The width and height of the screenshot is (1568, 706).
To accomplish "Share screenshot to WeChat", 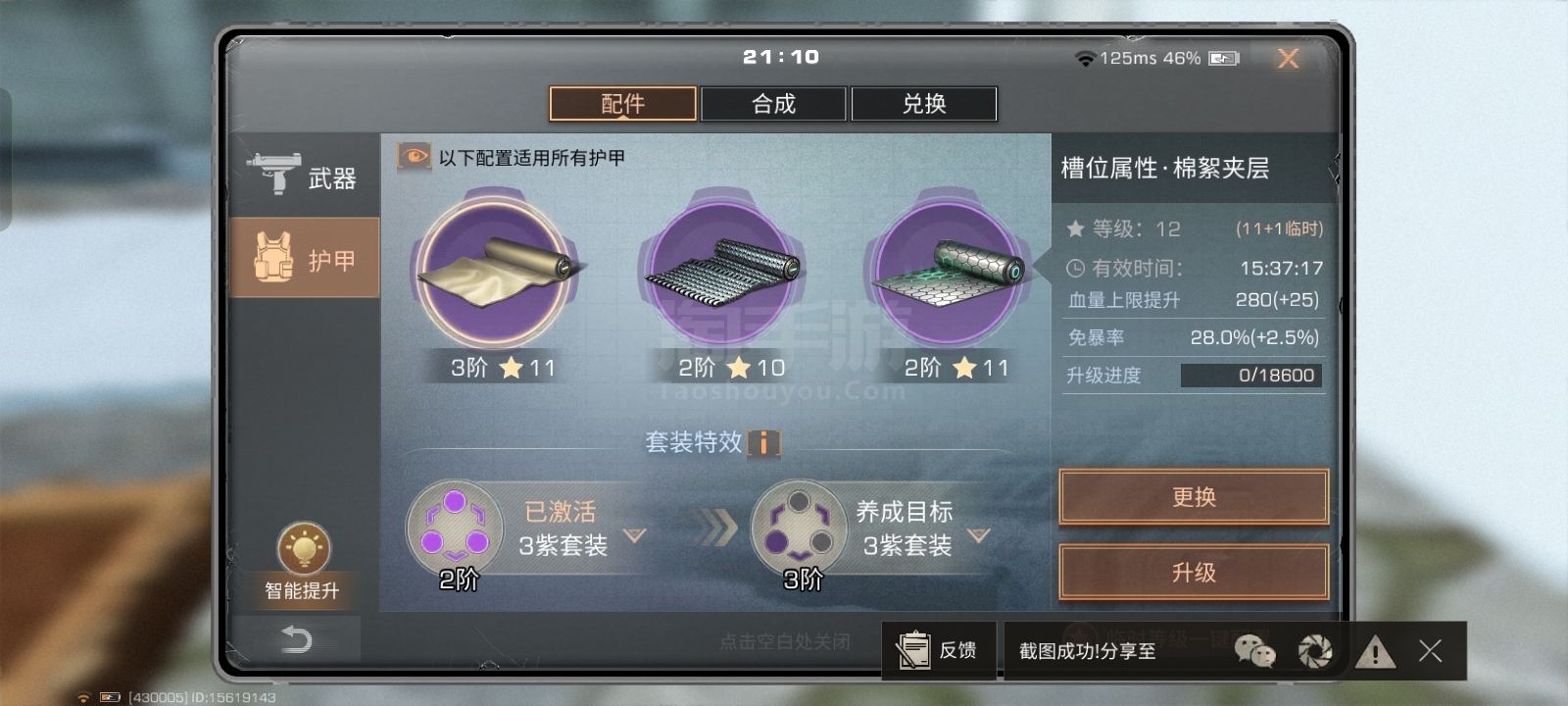I will [1254, 650].
